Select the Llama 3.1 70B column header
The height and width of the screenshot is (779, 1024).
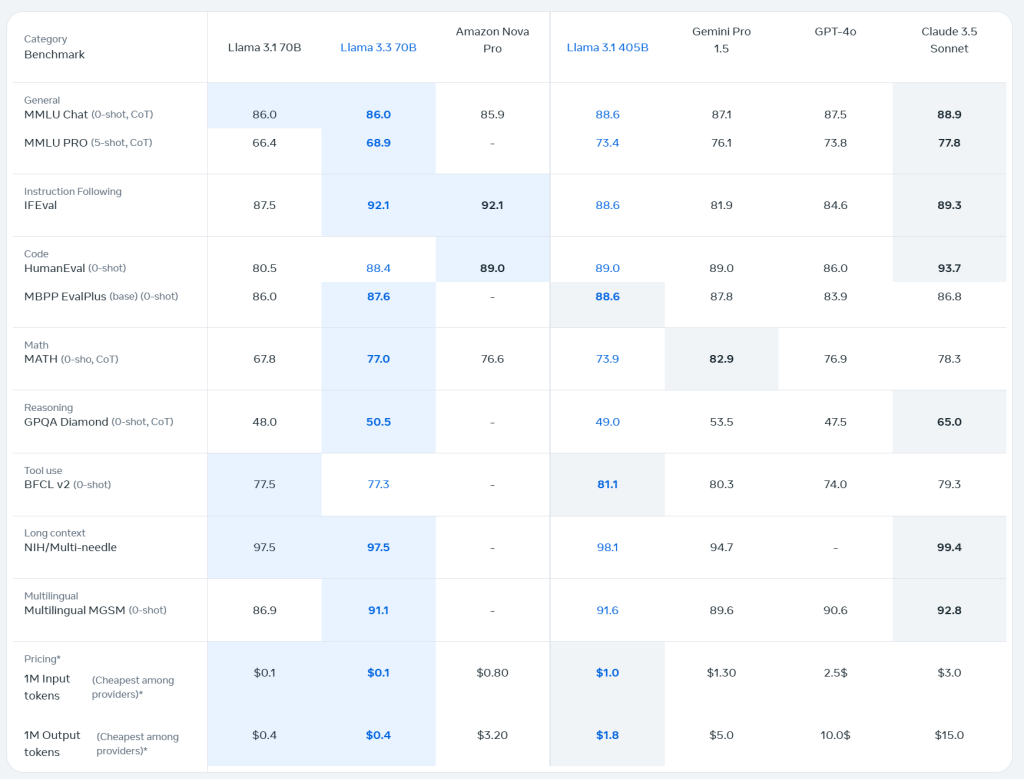[x=264, y=47]
